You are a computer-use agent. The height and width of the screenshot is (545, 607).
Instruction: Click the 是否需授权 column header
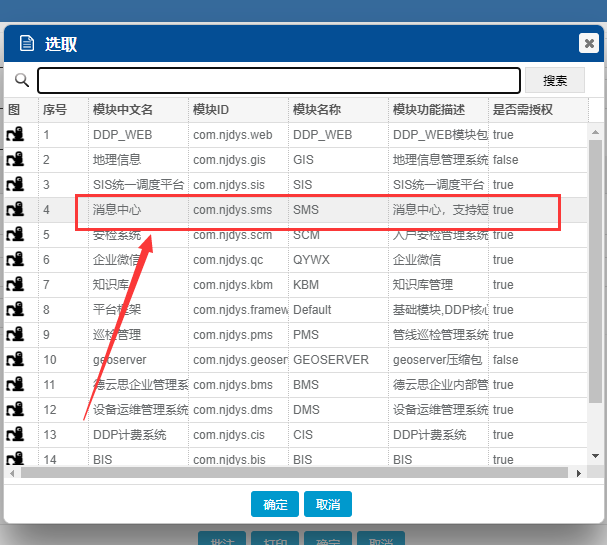pyautogui.click(x=536, y=109)
